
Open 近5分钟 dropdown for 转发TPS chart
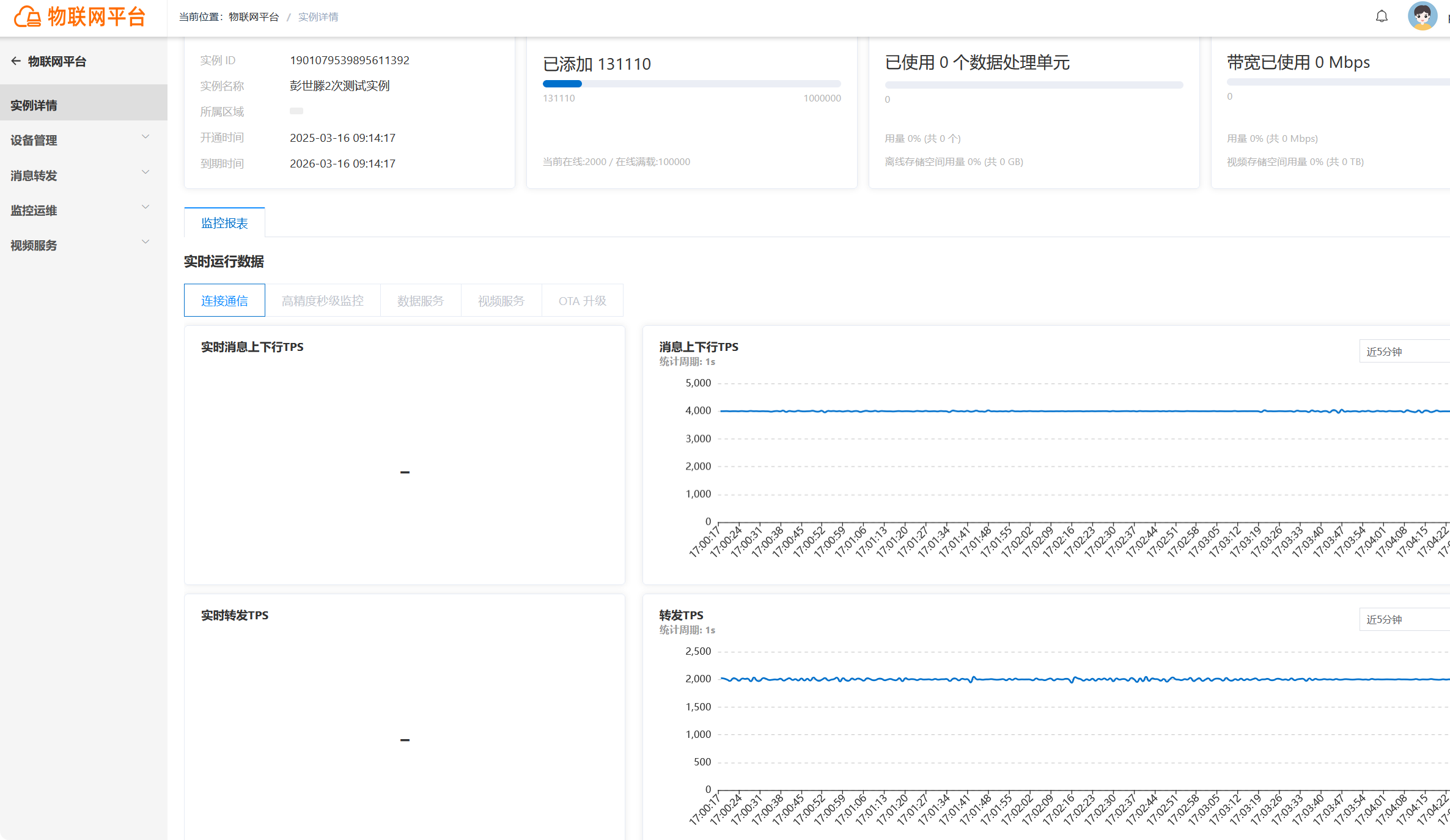[1404, 619]
